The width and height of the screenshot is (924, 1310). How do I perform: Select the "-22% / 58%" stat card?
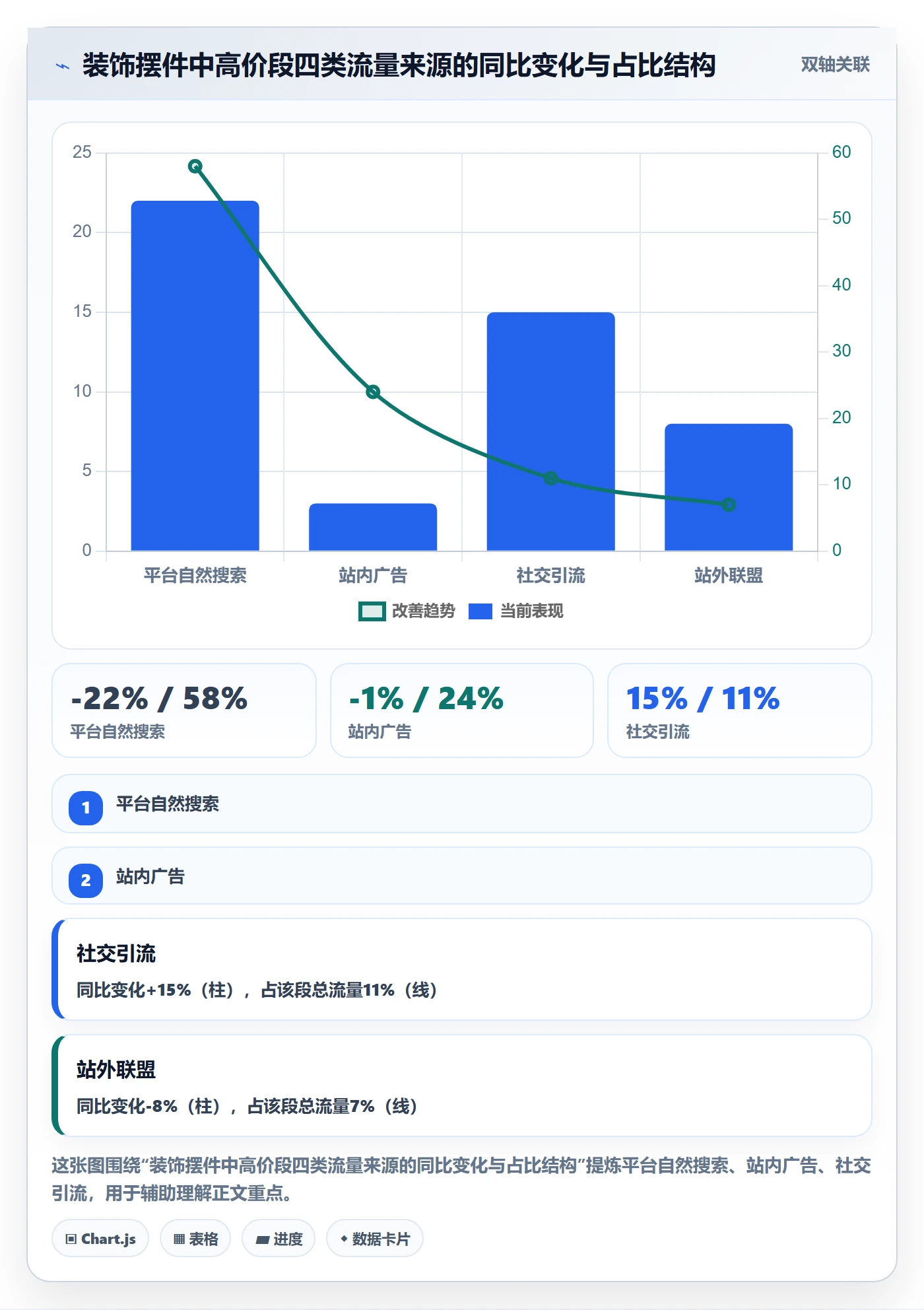coord(184,710)
